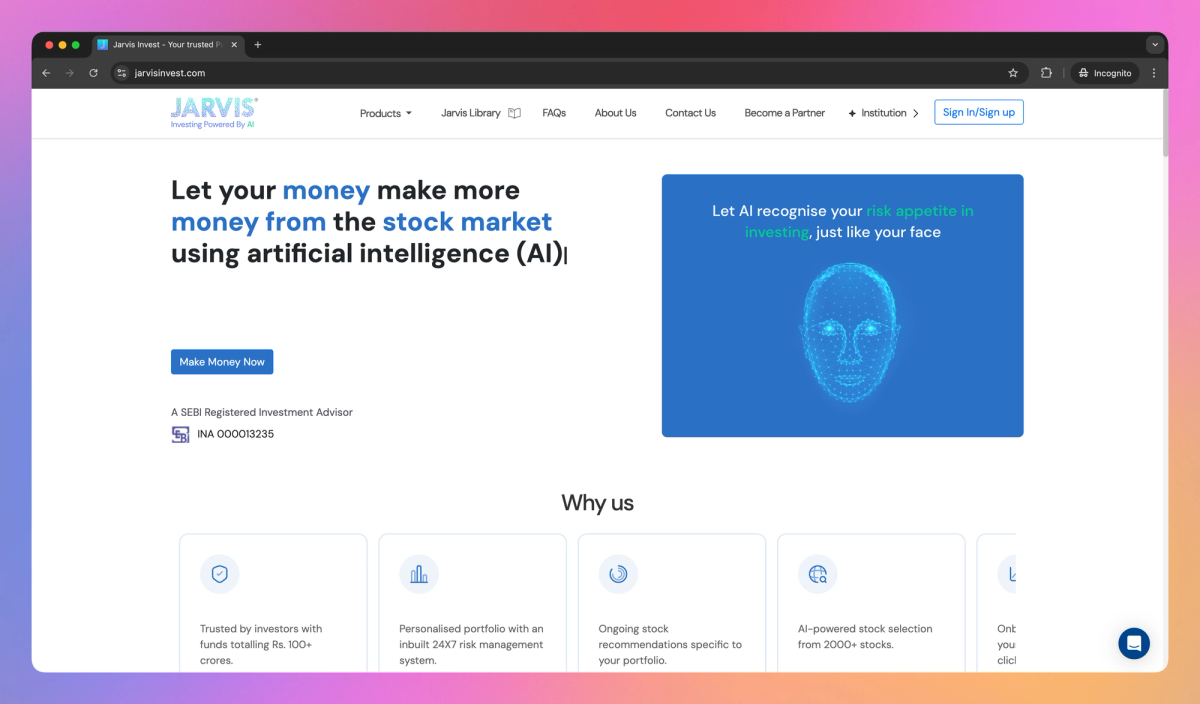Click the AI face illustration banner
Image resolution: width=1200 pixels, height=704 pixels.
pos(842,306)
